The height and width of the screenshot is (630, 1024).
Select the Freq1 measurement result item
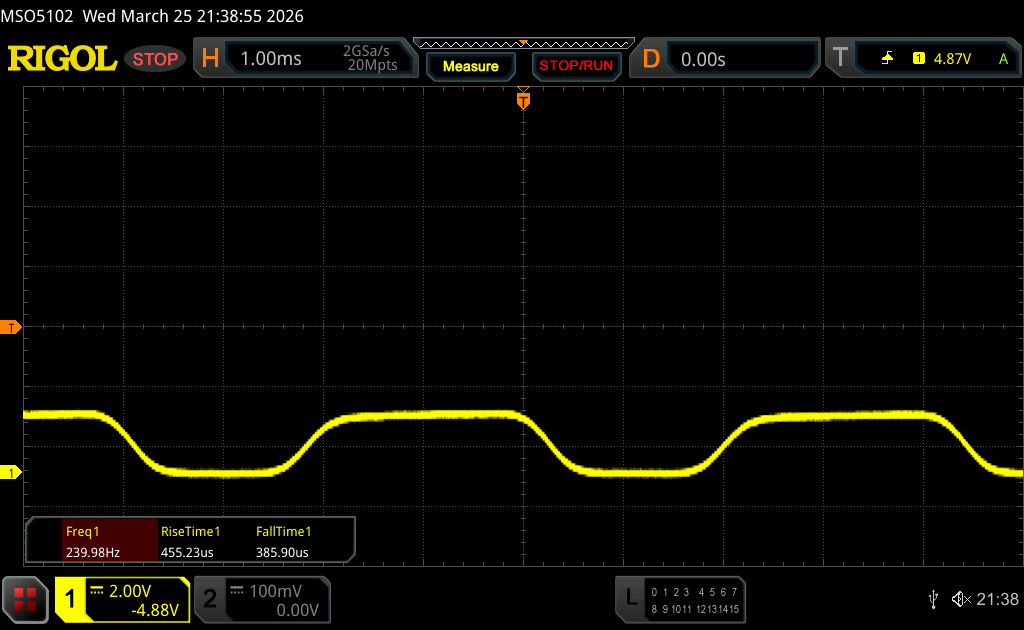coord(90,542)
